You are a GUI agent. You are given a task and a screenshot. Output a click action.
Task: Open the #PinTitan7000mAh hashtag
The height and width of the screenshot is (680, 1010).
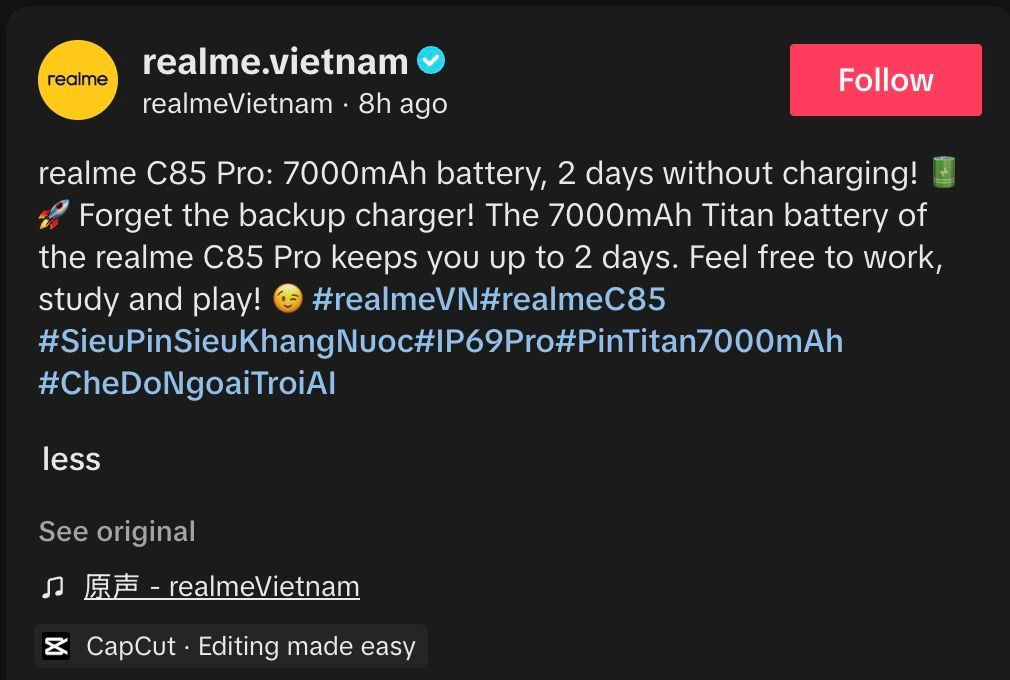tap(700, 341)
